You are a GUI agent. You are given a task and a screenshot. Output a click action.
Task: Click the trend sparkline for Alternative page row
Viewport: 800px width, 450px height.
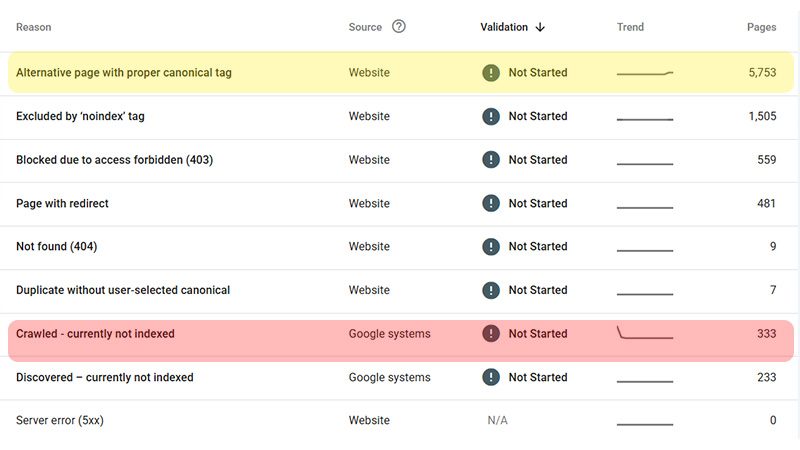point(645,73)
